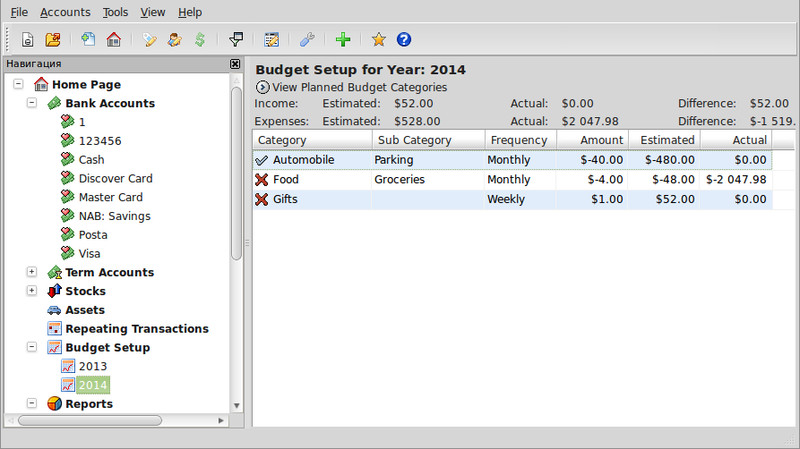Select the 2013 budget year

(92, 366)
